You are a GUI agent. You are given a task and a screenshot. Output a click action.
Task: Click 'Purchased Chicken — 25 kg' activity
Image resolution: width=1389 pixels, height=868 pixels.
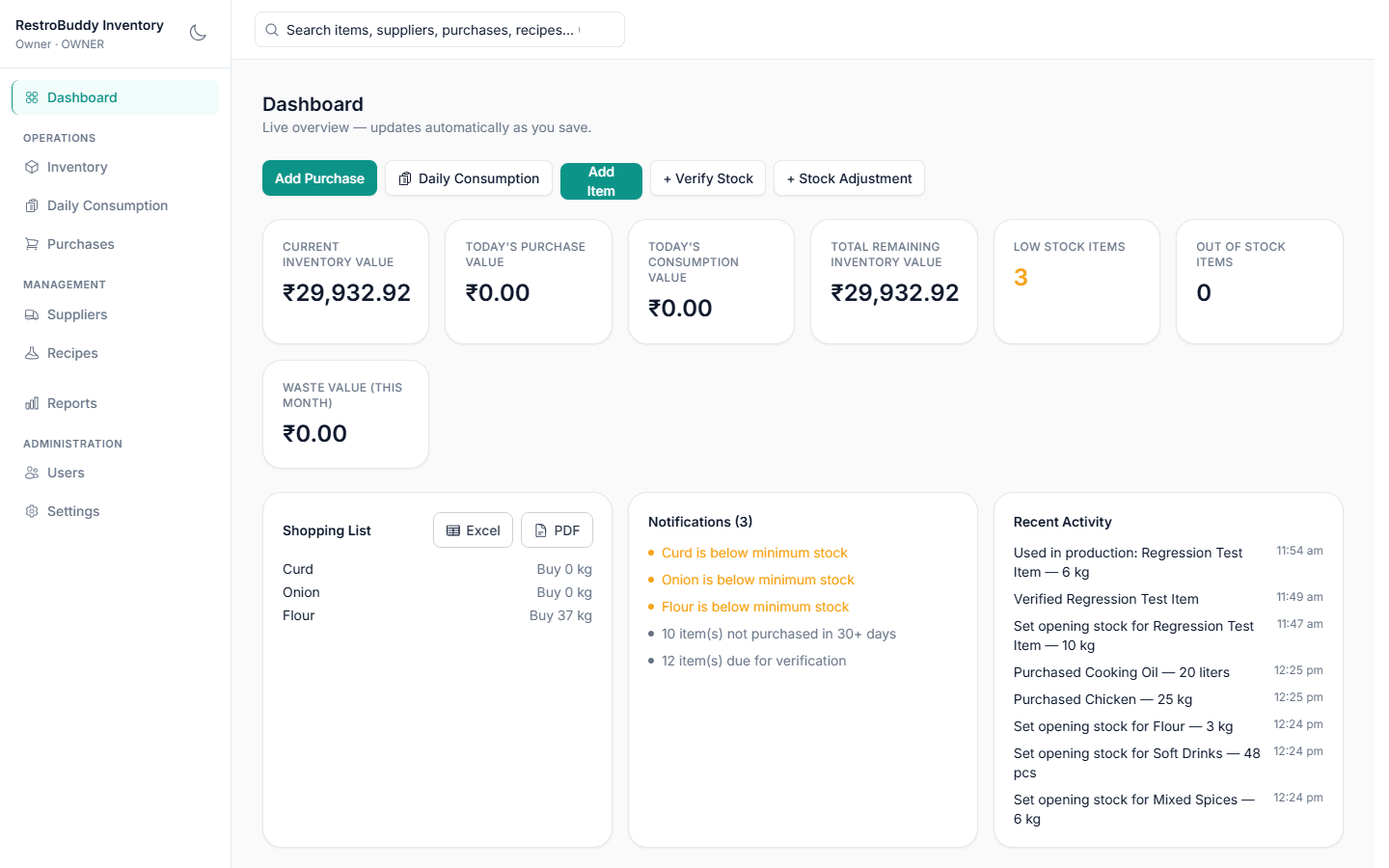click(x=1168, y=699)
